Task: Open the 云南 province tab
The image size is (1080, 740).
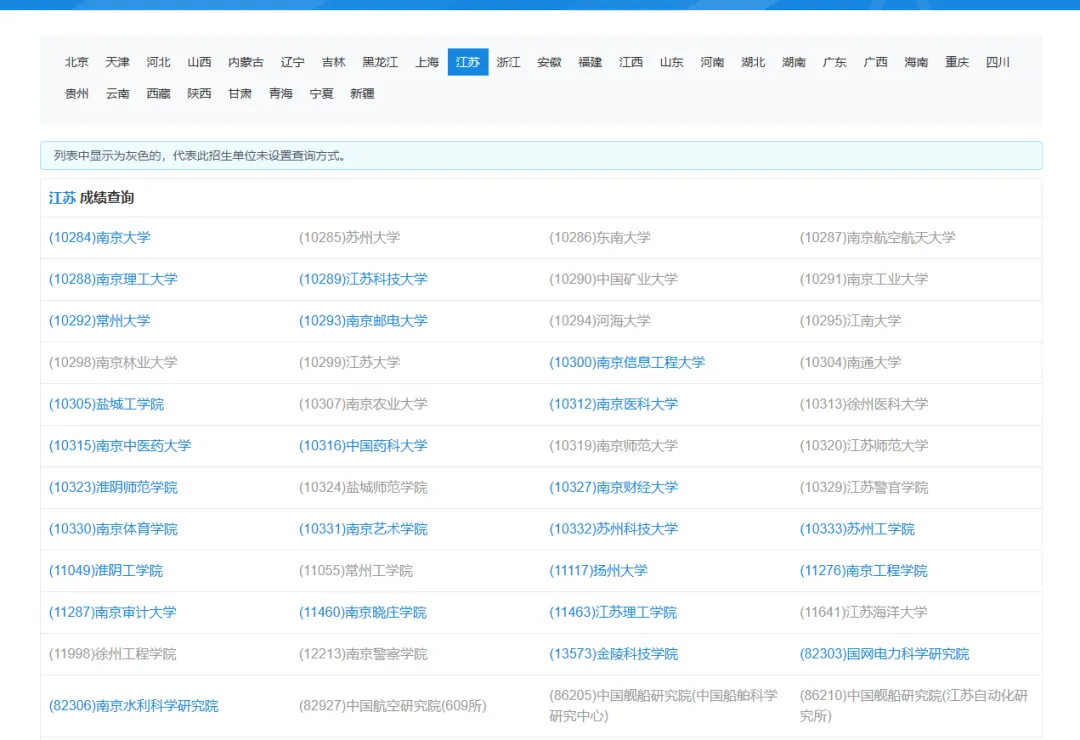Action: point(117,94)
